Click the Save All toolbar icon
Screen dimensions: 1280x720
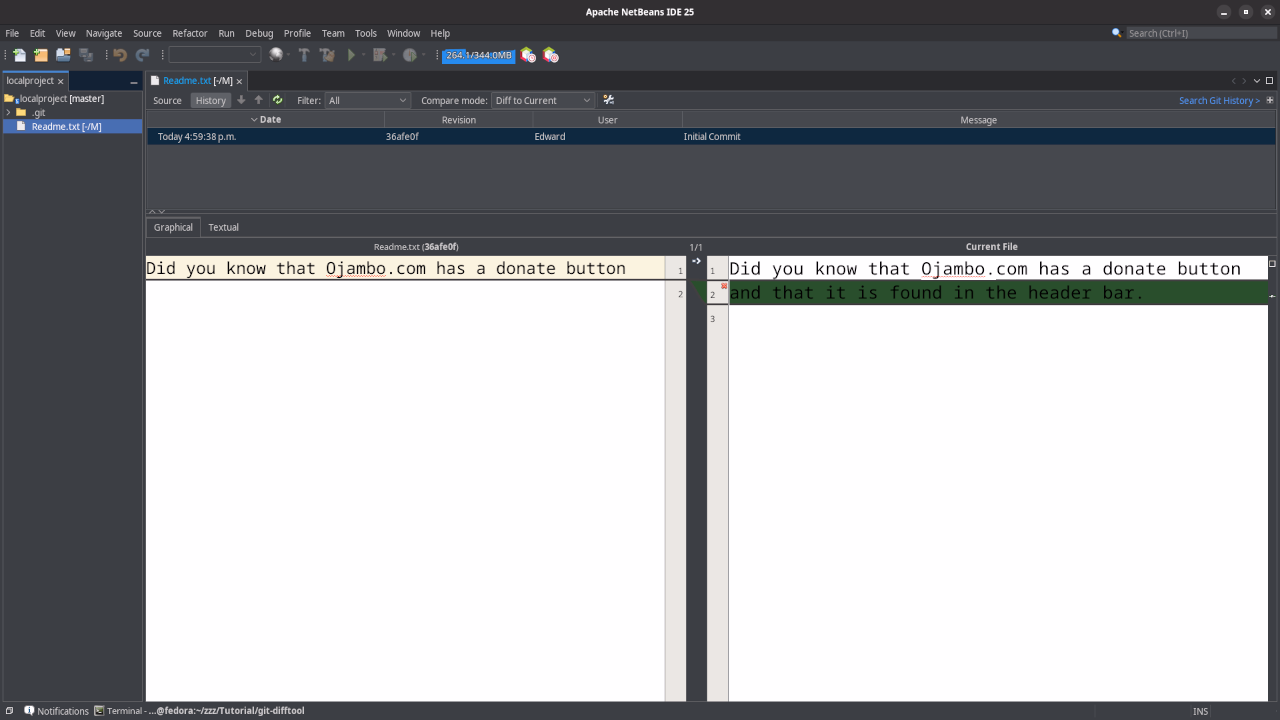point(86,55)
